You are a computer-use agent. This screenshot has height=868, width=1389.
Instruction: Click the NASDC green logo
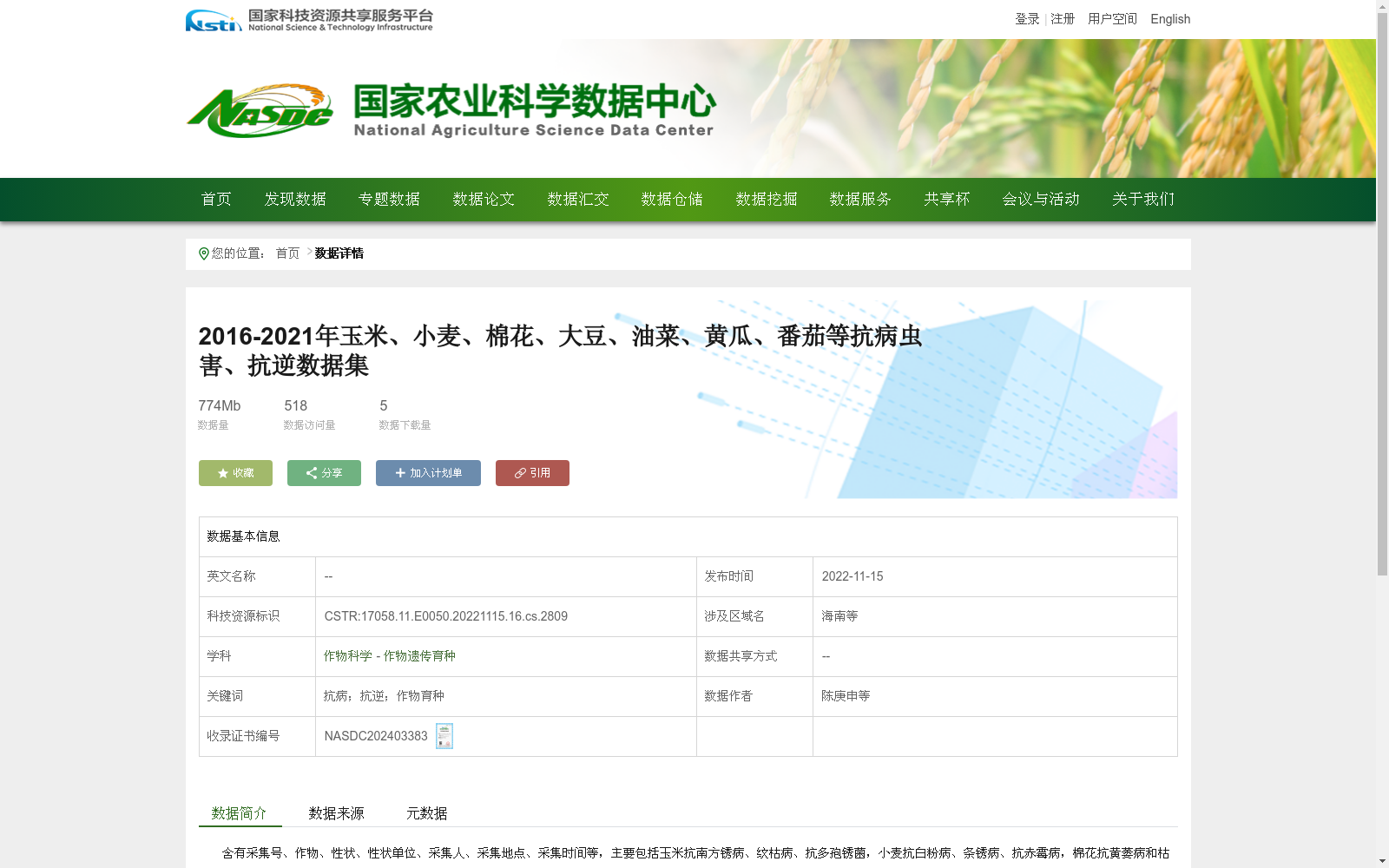[x=260, y=111]
